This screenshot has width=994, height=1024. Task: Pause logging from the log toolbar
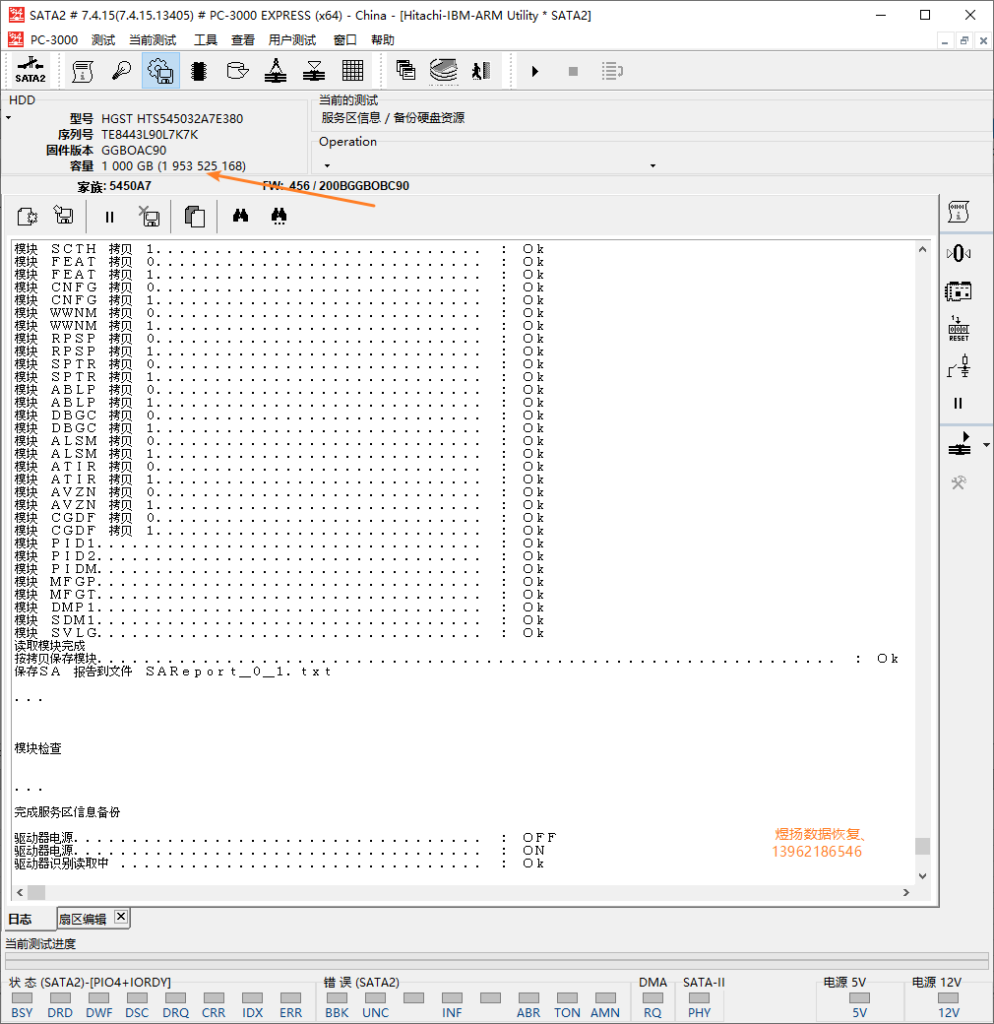point(110,217)
